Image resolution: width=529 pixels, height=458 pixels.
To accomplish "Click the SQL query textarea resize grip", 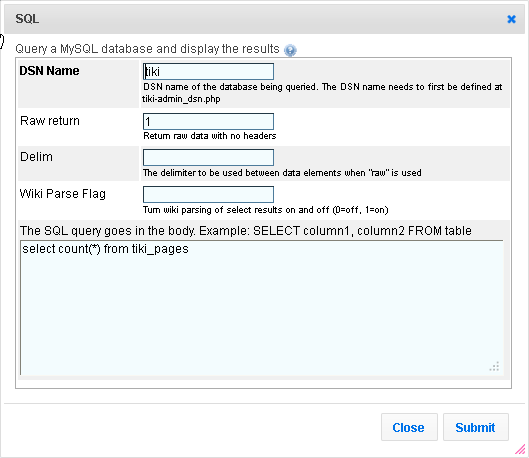I will (x=494, y=367).
